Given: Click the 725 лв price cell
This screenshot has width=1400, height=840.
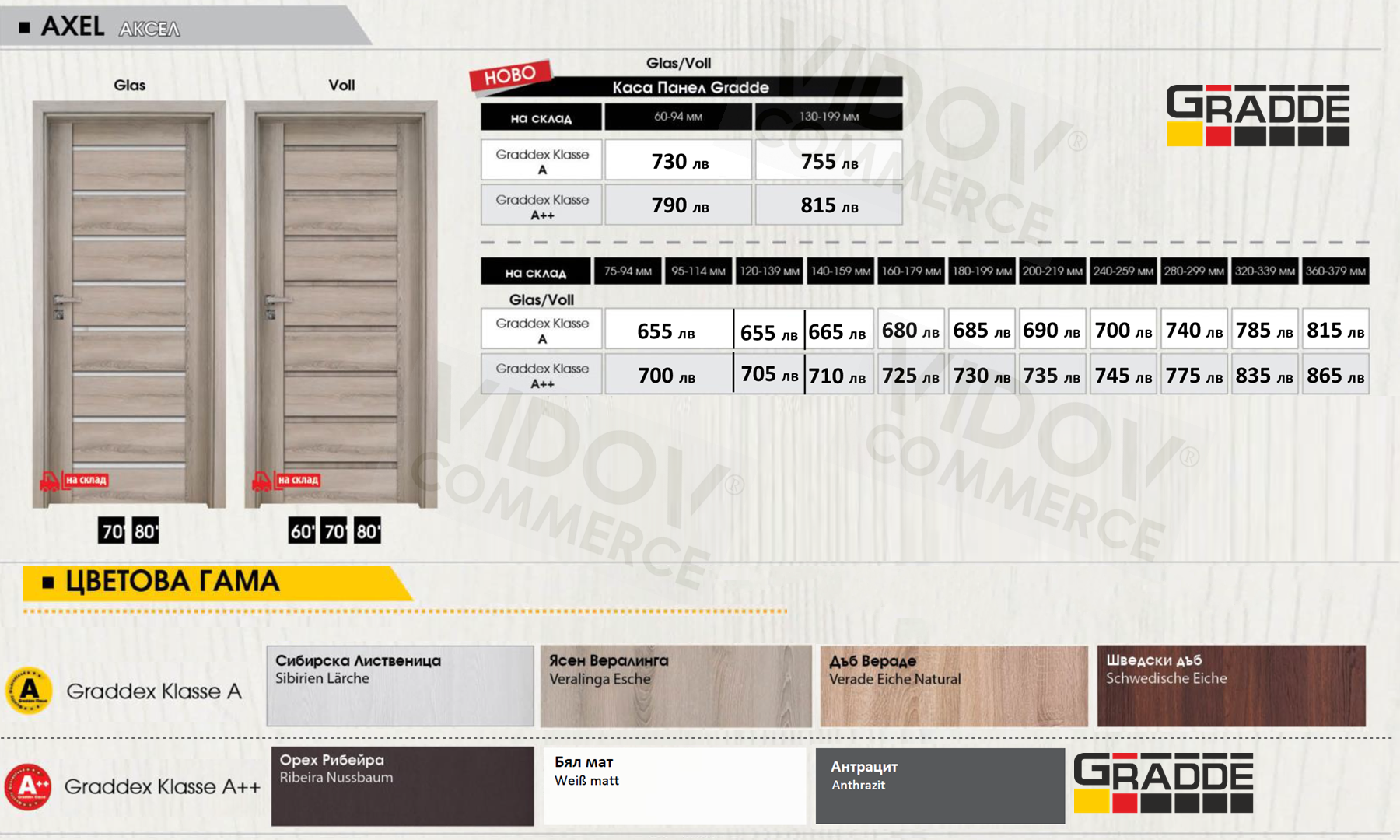Looking at the screenshot, I should (x=912, y=374).
